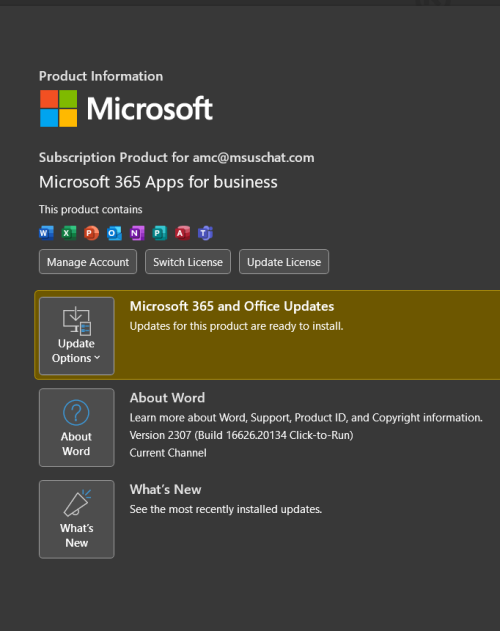Select the Update License button
The image size is (500, 631).
coord(284,262)
